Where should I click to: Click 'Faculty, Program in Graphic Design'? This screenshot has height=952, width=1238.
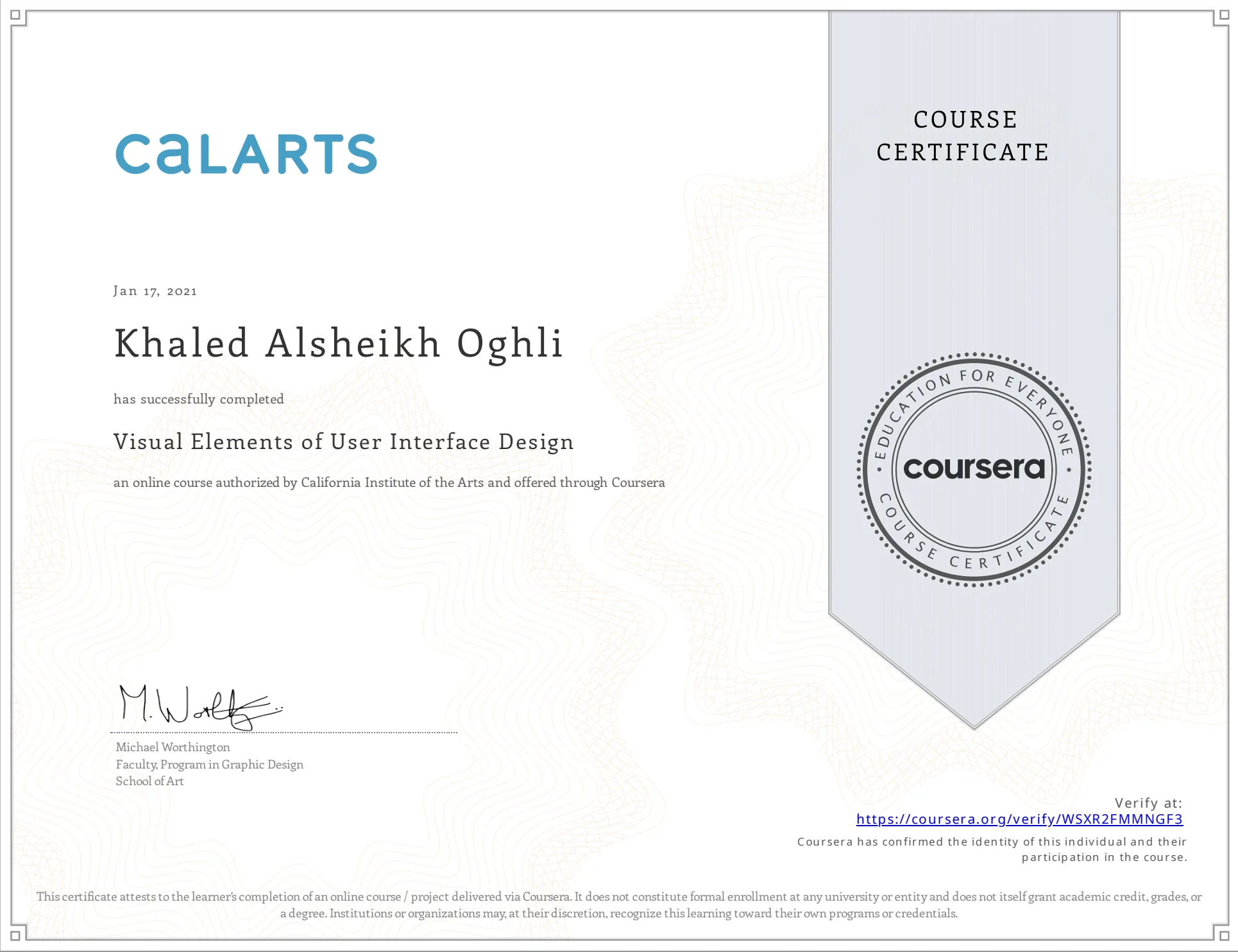tap(209, 765)
